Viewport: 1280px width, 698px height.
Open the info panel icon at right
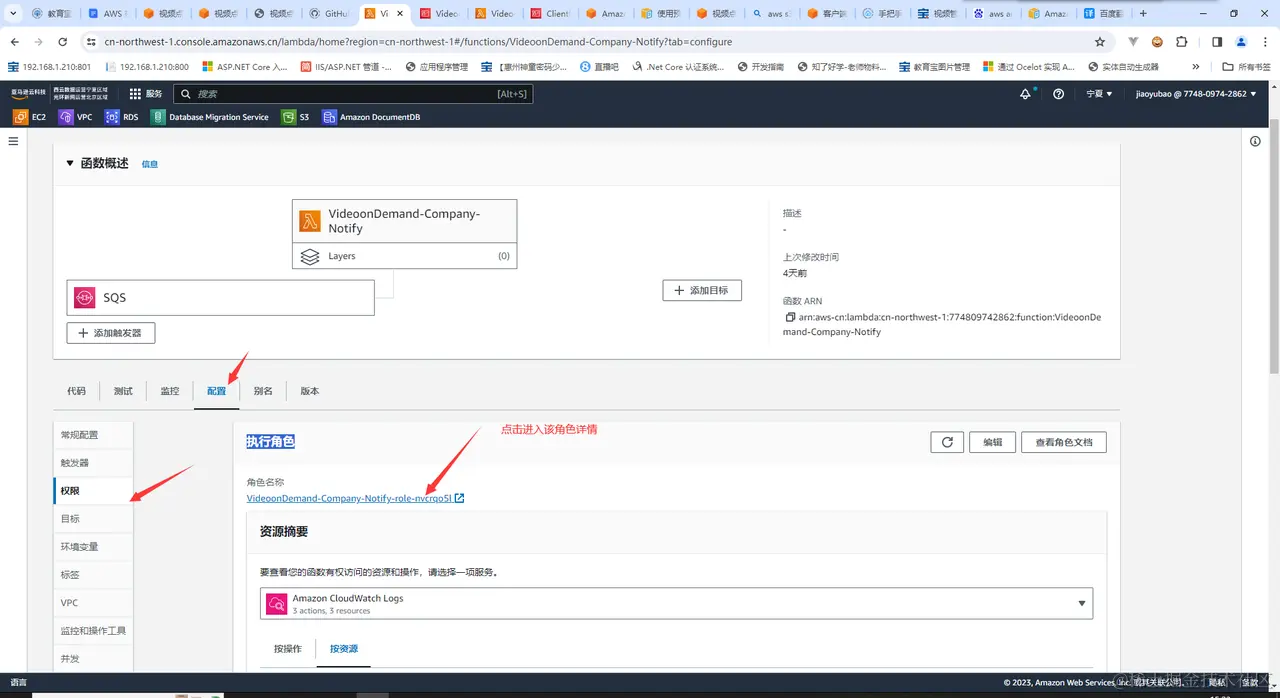[1255, 142]
